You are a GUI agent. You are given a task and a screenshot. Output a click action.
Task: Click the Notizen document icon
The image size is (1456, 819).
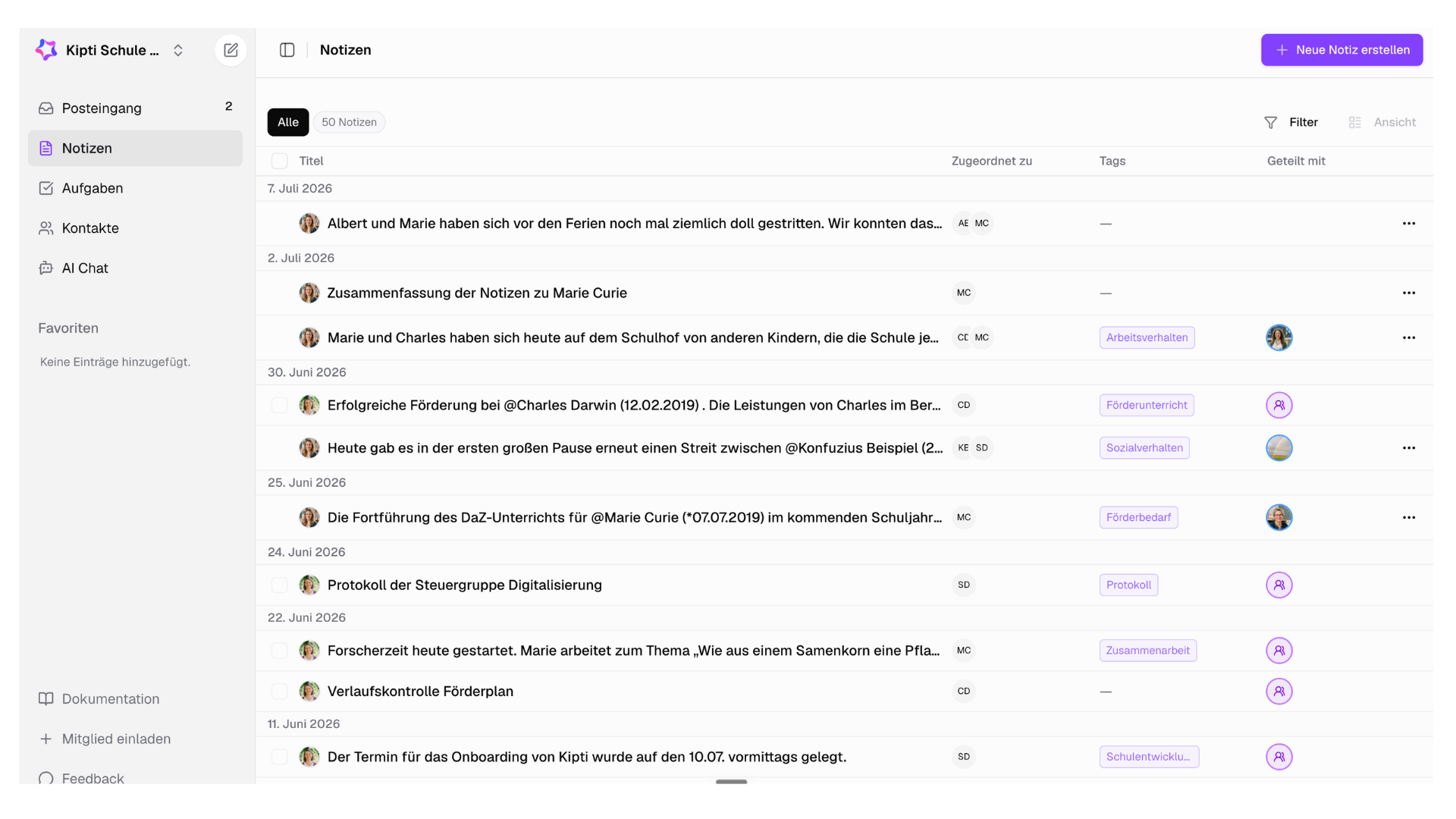pos(46,149)
